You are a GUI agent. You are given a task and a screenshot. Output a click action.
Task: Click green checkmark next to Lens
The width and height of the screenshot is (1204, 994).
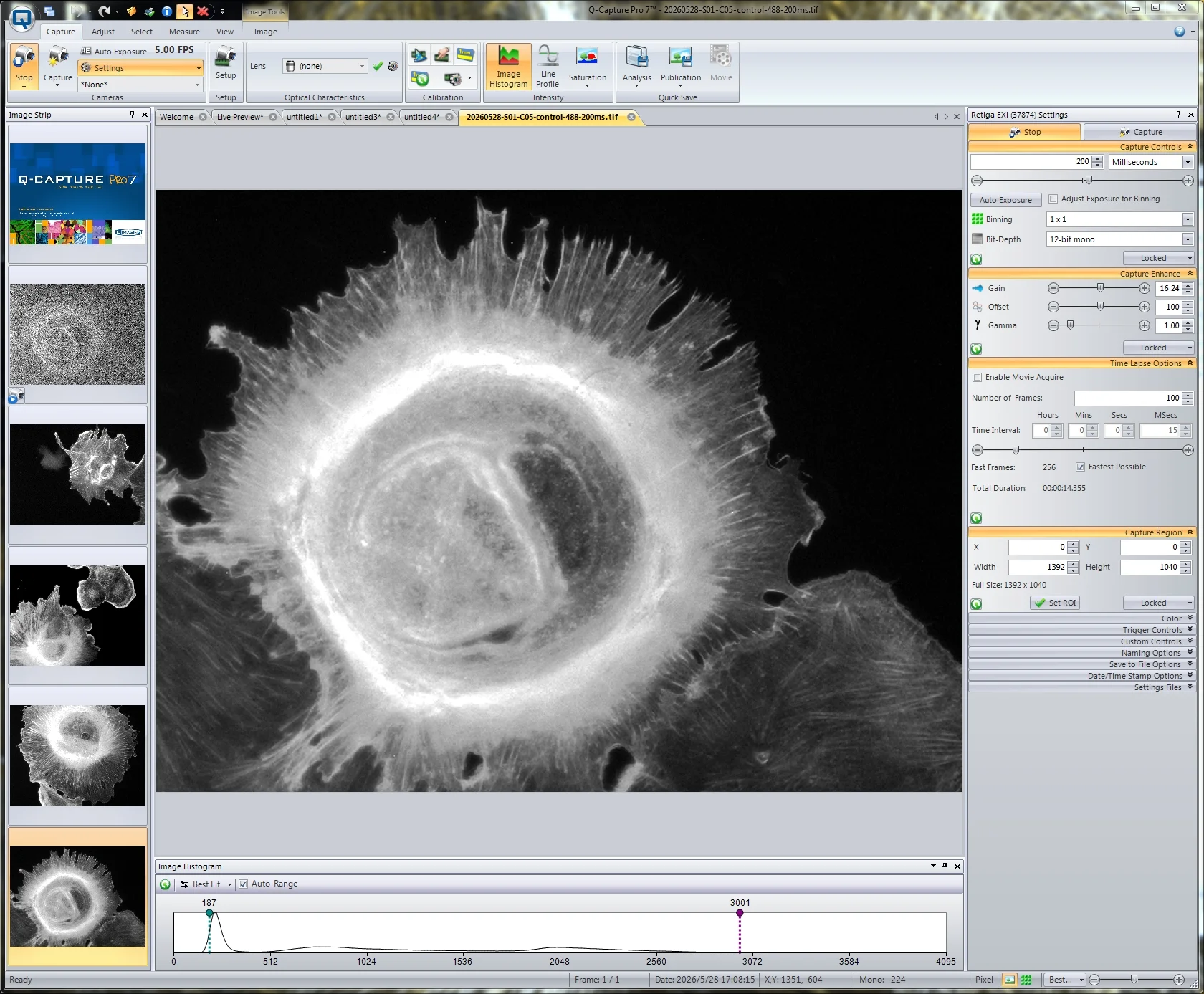coord(378,66)
